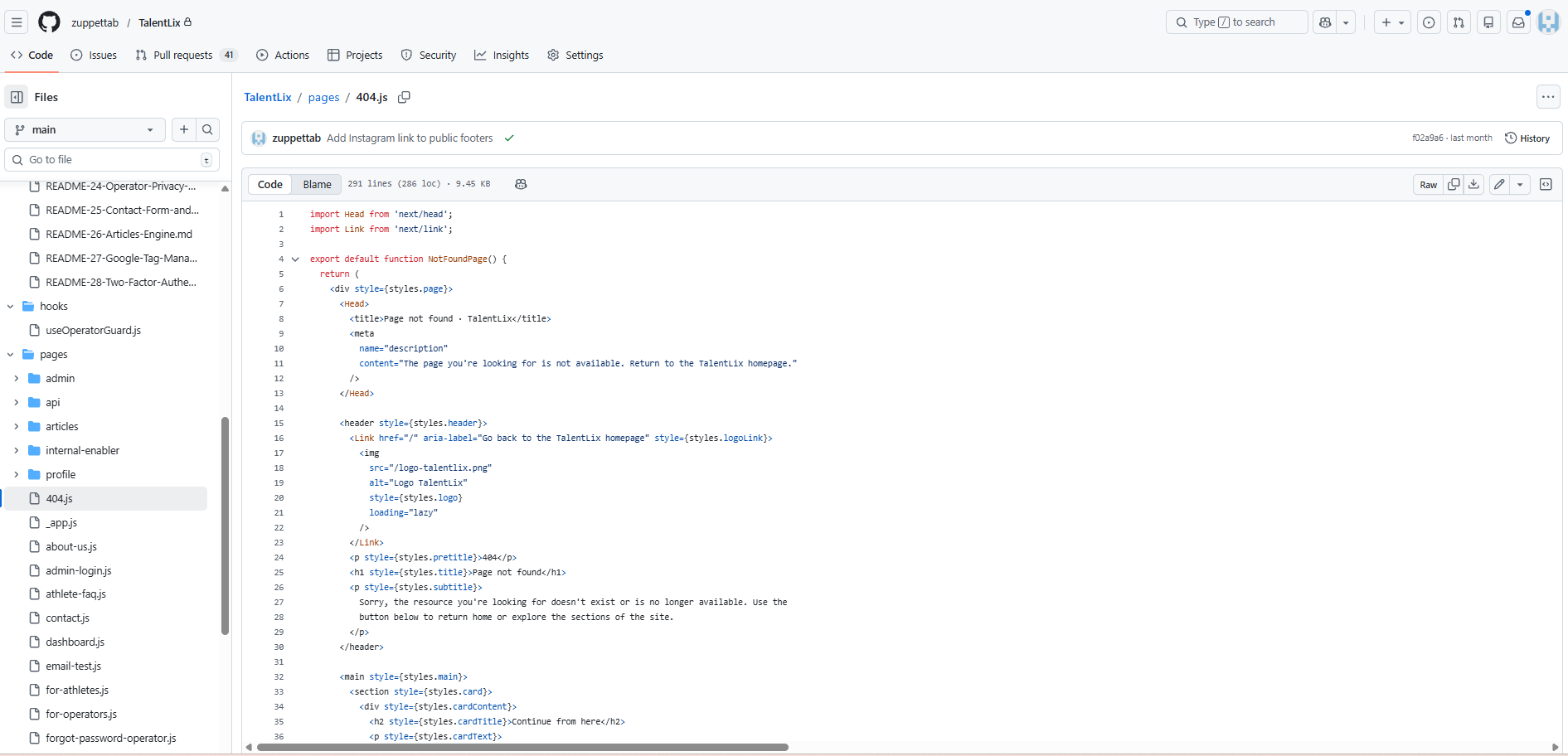Open Copilot symbol icon beside file size

click(521, 184)
